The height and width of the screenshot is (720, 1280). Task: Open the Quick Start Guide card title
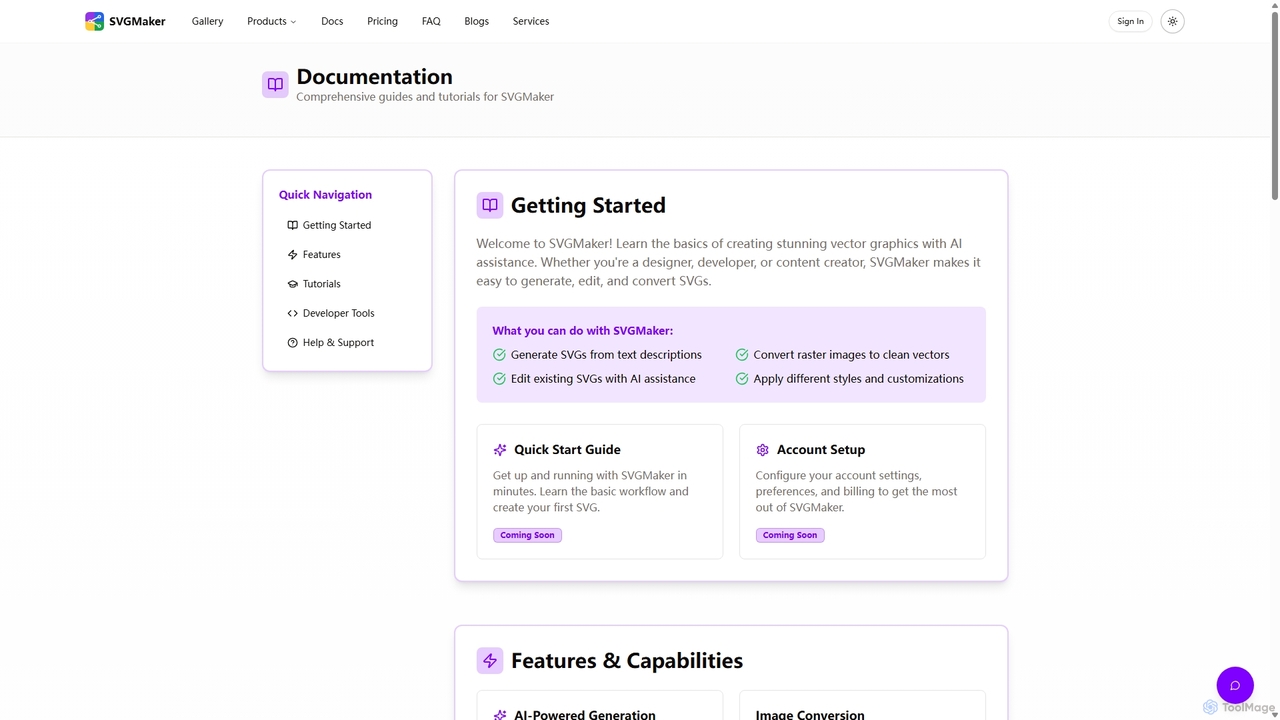pos(567,450)
